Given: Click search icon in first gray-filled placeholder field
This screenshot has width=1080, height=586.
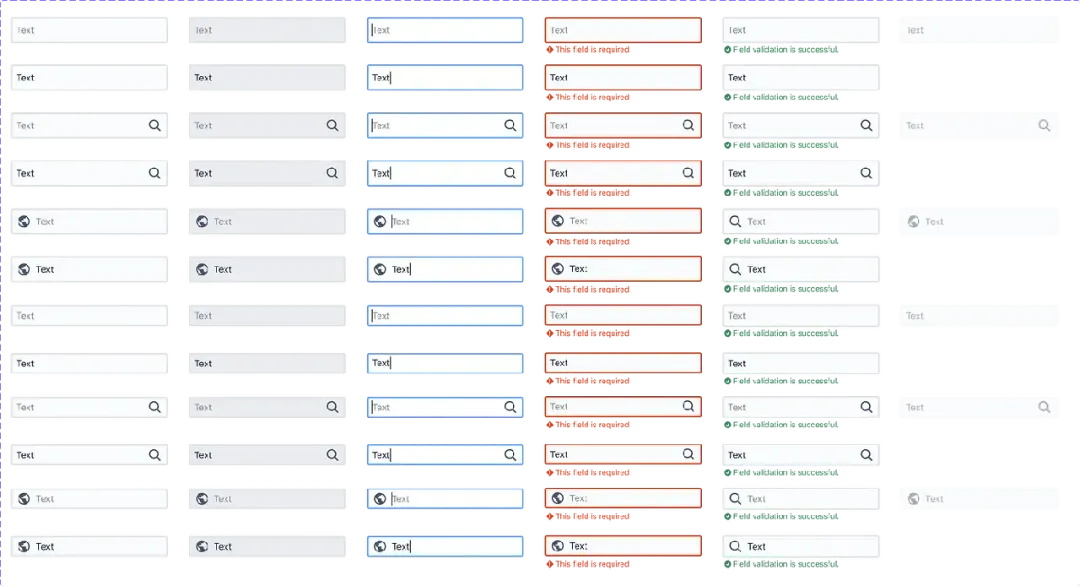Looking at the screenshot, I should [x=332, y=125].
